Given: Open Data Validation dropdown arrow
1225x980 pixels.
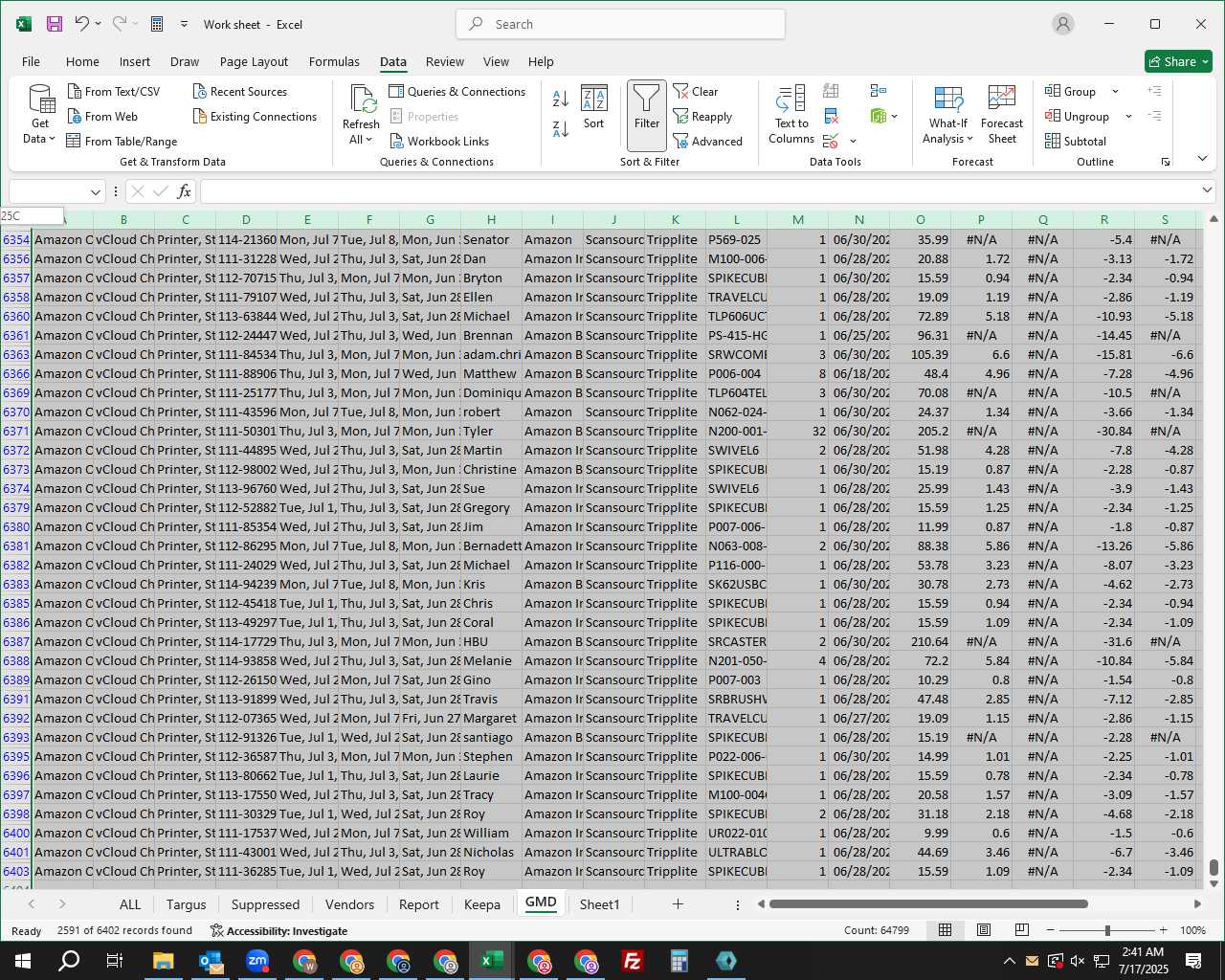Looking at the screenshot, I should (x=853, y=141).
